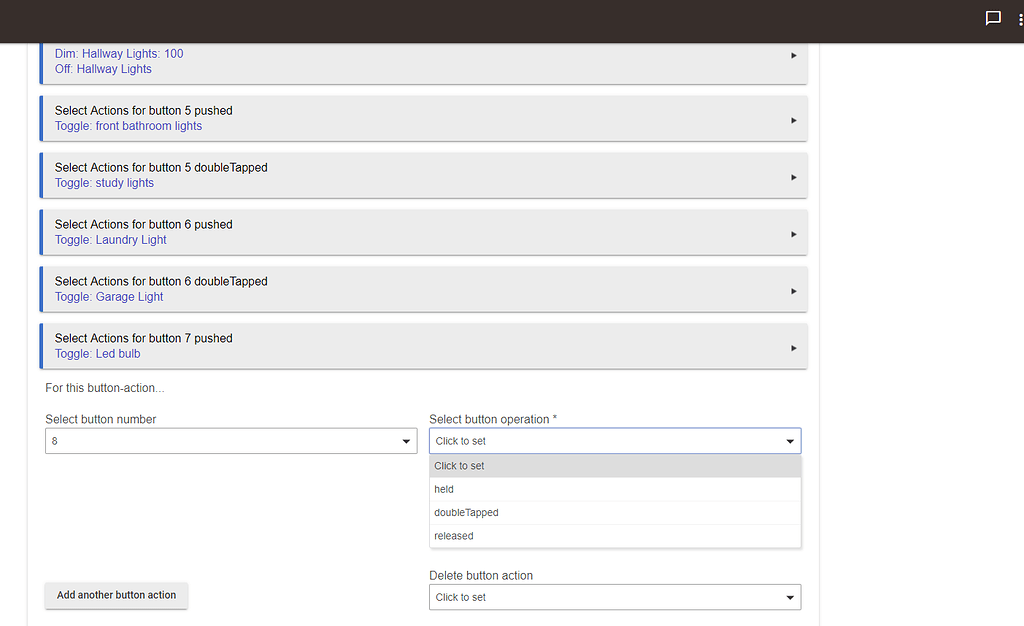Viewport: 1024px width, 626px height.
Task: Expand button 5 doubleTapped row arrow
Action: click(793, 177)
